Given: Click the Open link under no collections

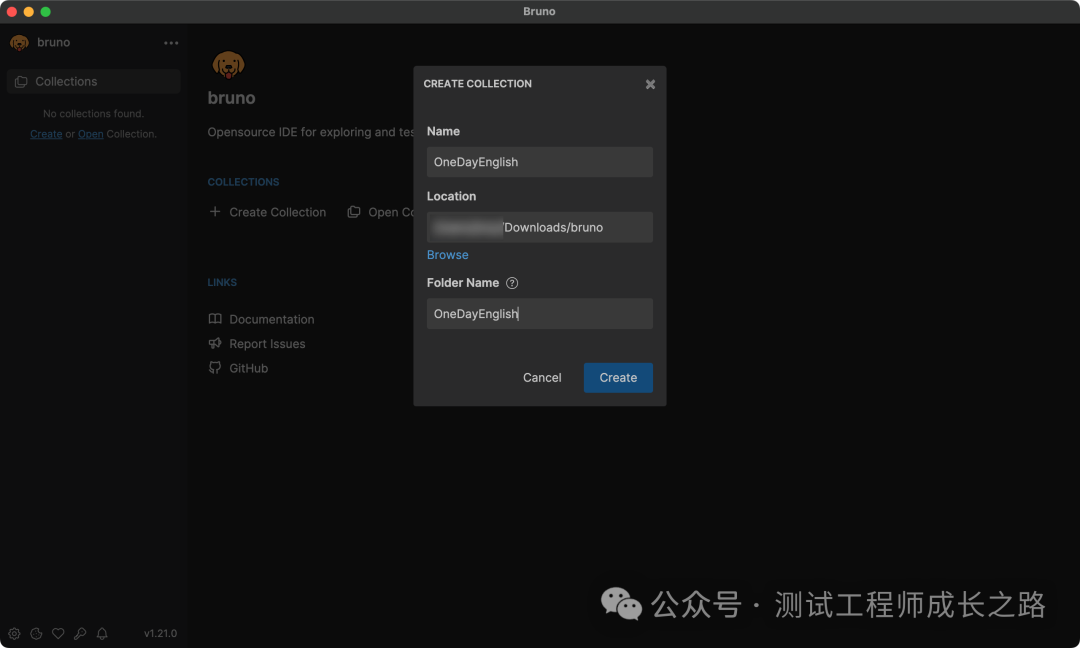Looking at the screenshot, I should coord(90,134).
